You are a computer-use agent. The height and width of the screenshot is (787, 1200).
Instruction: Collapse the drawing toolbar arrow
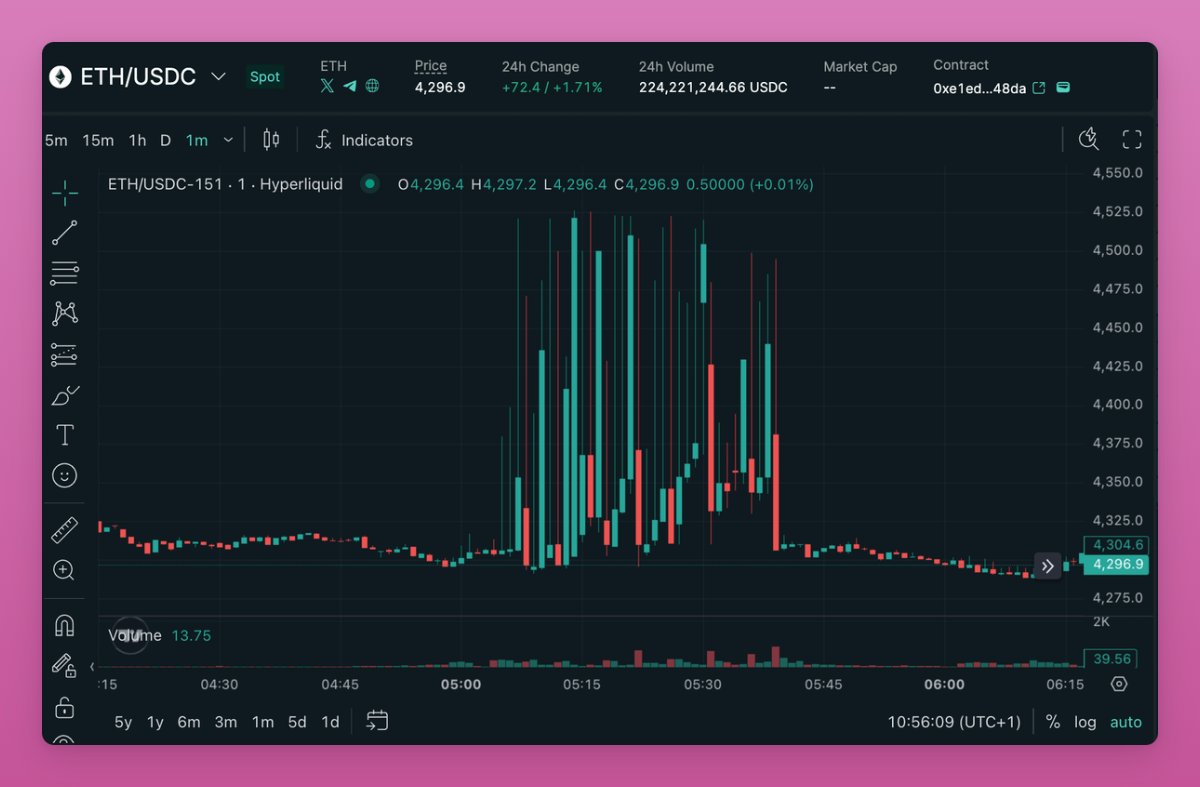(92, 666)
